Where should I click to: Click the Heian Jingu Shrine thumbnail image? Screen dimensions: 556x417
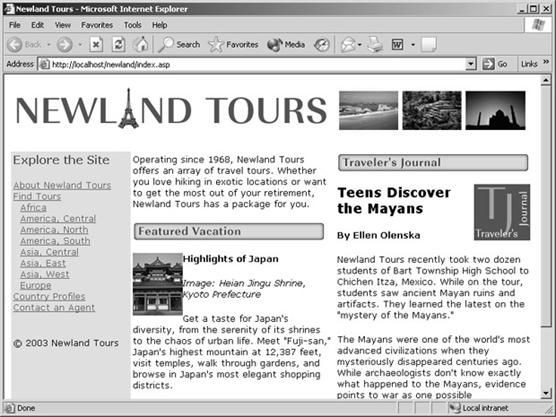point(158,284)
